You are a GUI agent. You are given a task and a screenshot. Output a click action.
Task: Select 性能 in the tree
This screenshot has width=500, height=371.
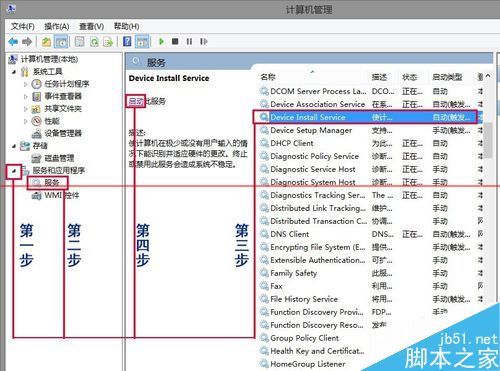pyautogui.click(x=52, y=121)
